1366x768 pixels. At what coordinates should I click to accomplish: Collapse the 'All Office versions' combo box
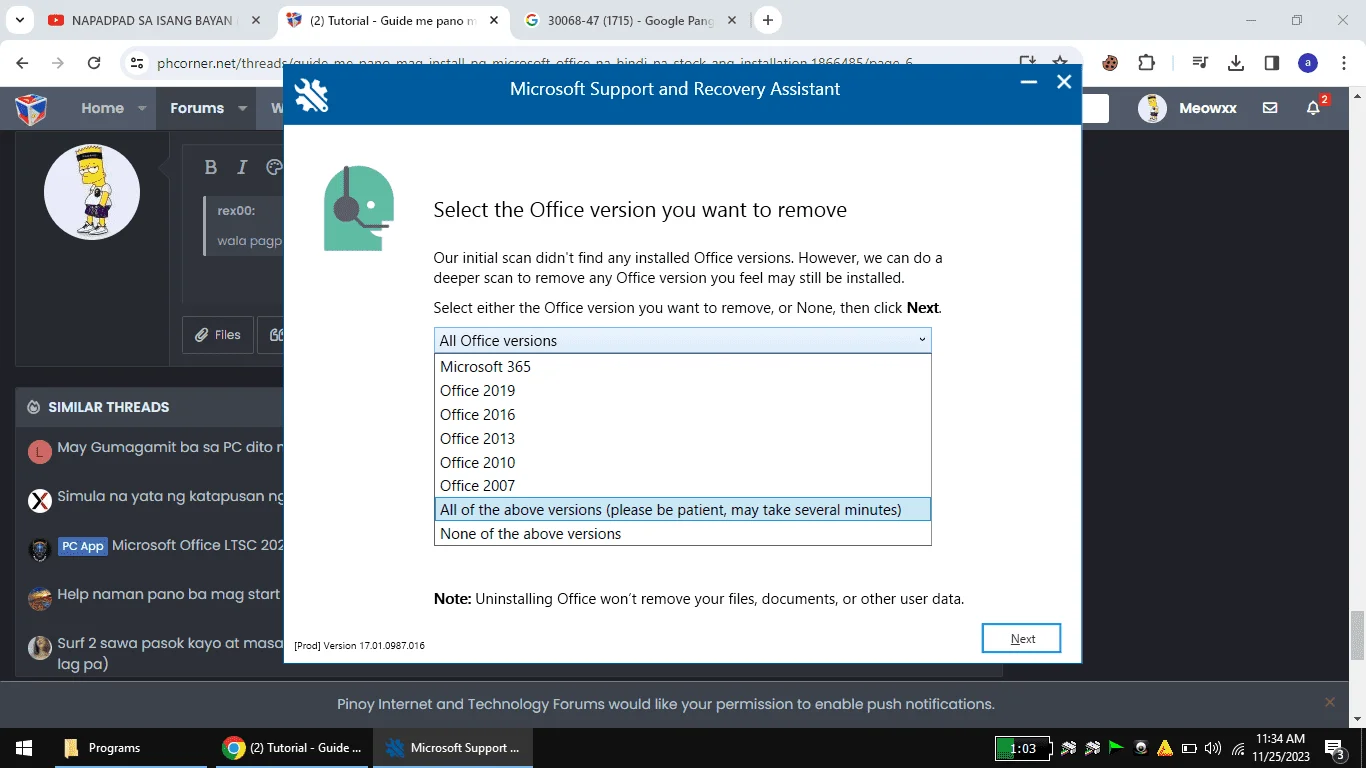[683, 341]
